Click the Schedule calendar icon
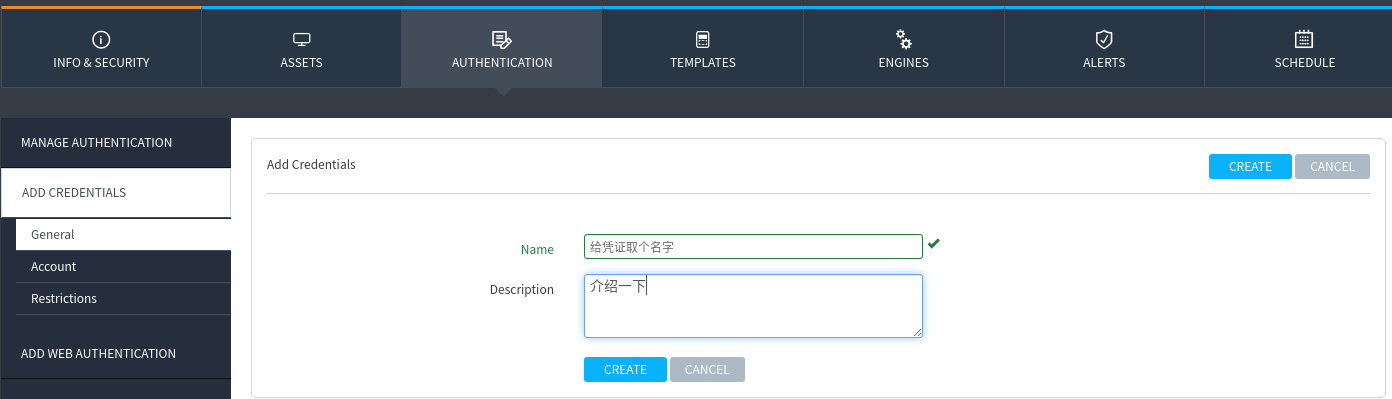This screenshot has height=399, width=1392. click(x=1304, y=39)
